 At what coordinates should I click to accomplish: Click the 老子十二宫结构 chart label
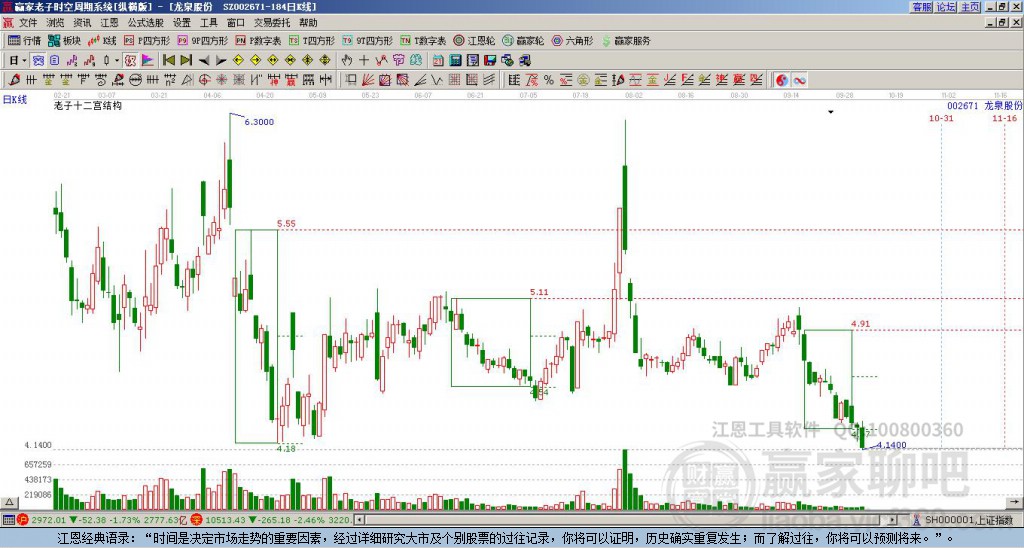[88, 105]
